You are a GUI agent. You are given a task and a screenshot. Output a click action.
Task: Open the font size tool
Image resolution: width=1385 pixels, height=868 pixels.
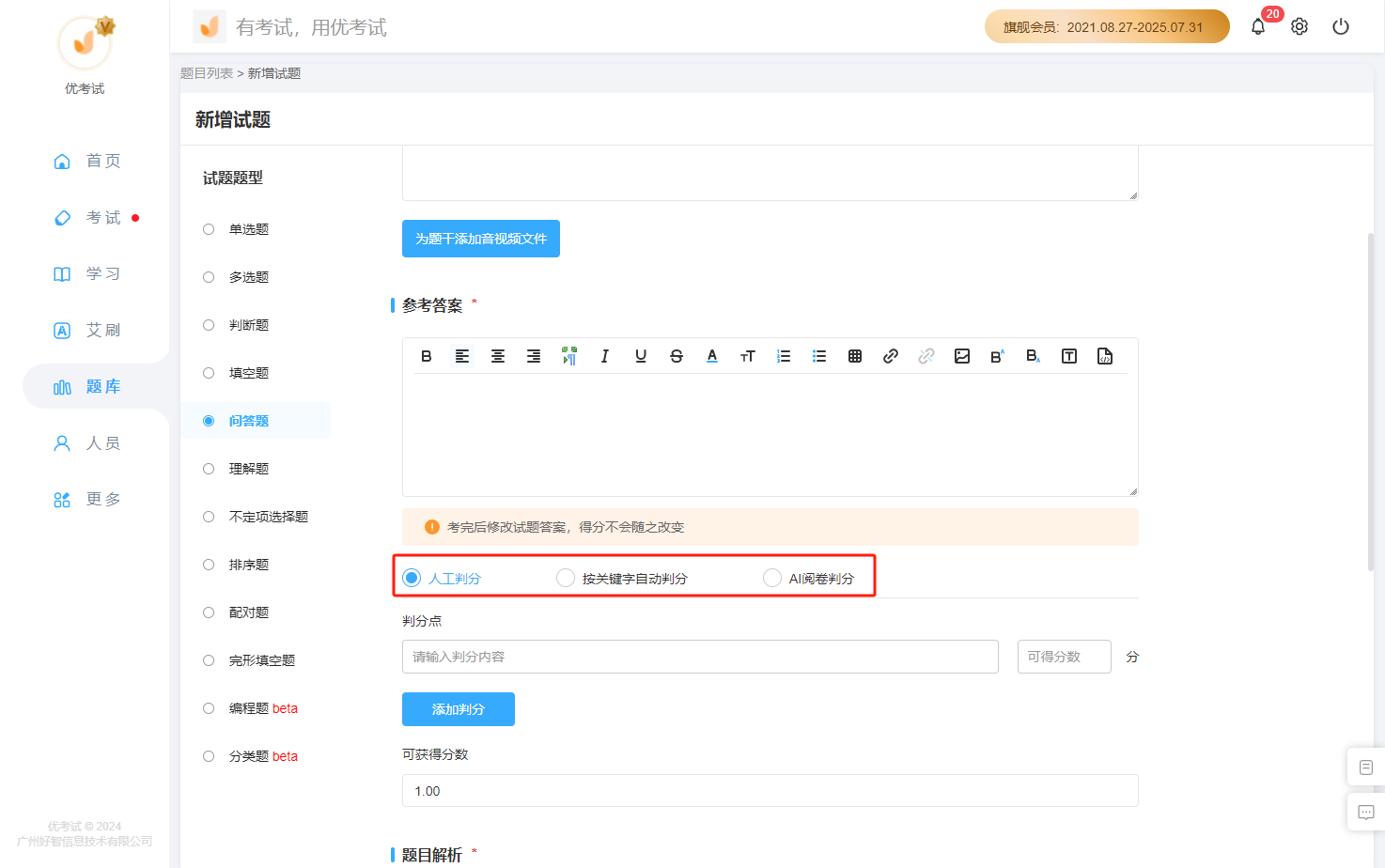tap(748, 356)
